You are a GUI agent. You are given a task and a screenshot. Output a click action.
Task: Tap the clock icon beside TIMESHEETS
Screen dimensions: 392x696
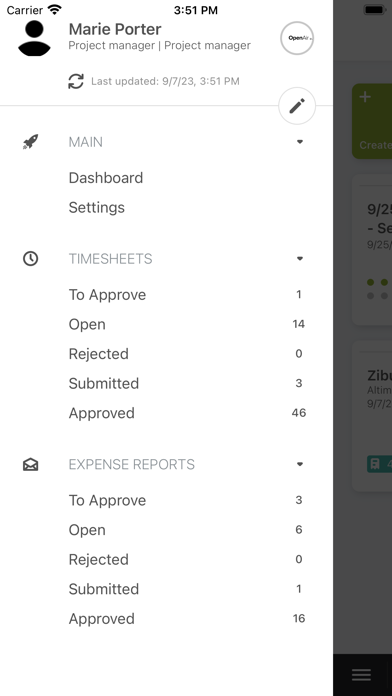[x=31, y=258]
